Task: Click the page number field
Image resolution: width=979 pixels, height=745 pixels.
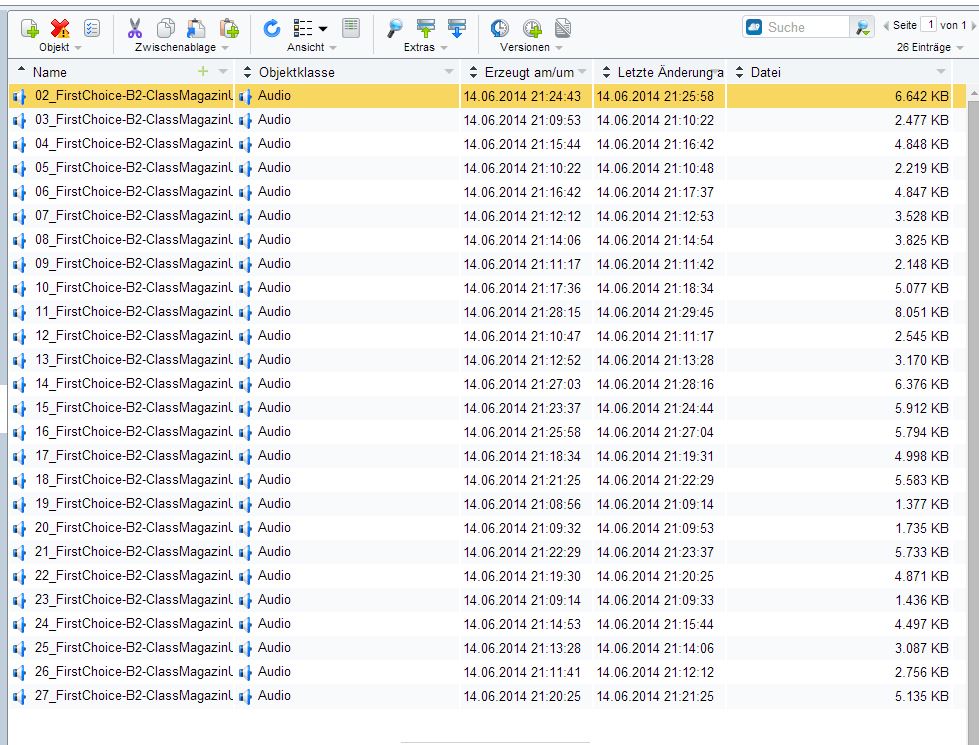Action: tap(929, 25)
